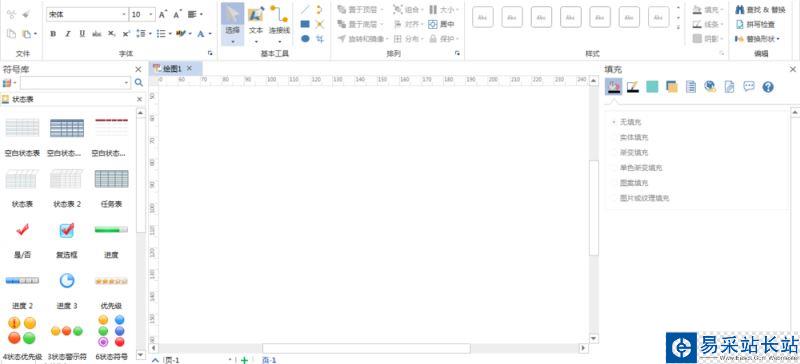Close the 填充 panel
This screenshot has height=364, width=800.
(x=793, y=69)
